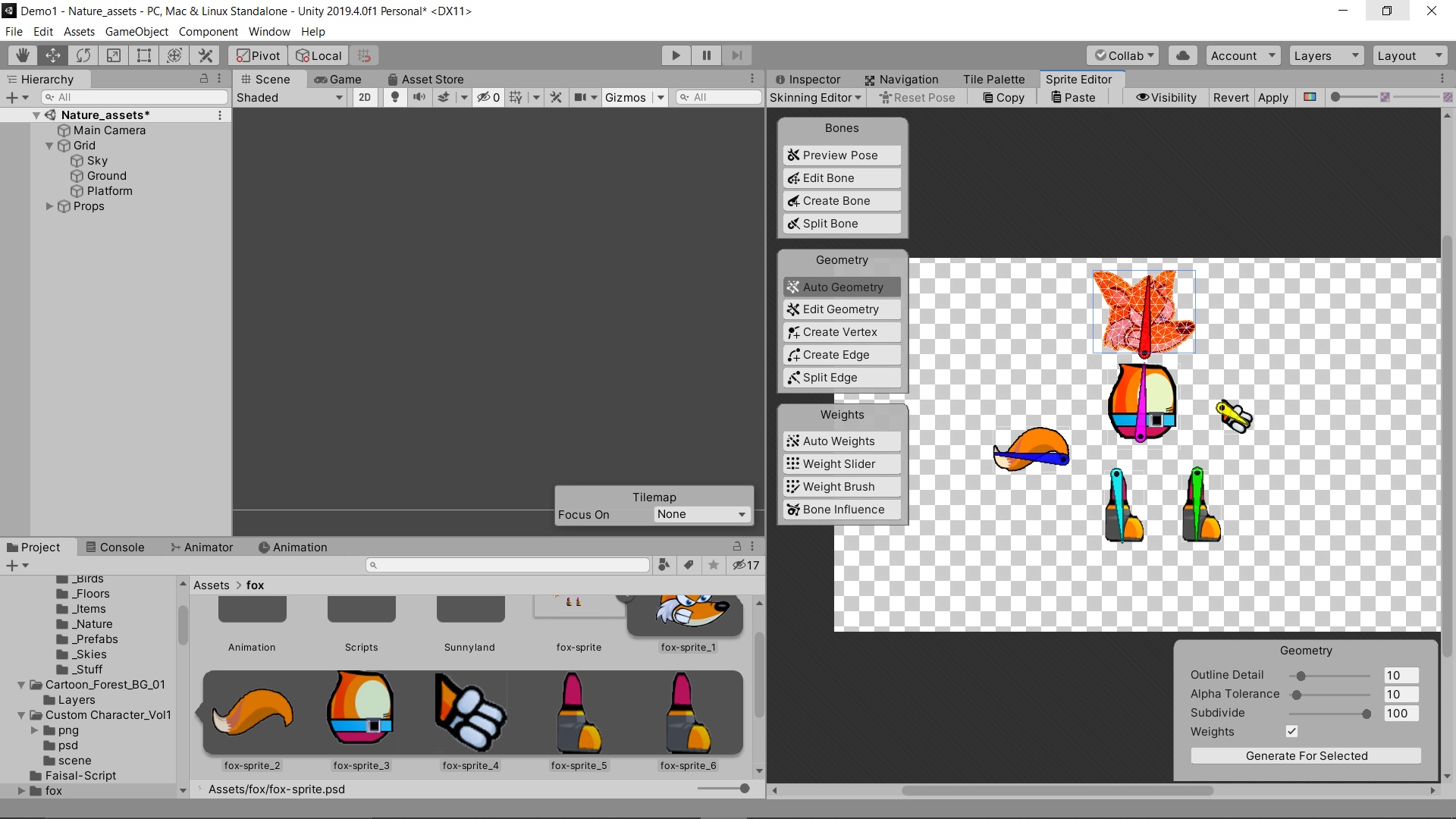This screenshot has width=1456, height=819.
Task: Open the Layout dropdown
Action: 1408,55
